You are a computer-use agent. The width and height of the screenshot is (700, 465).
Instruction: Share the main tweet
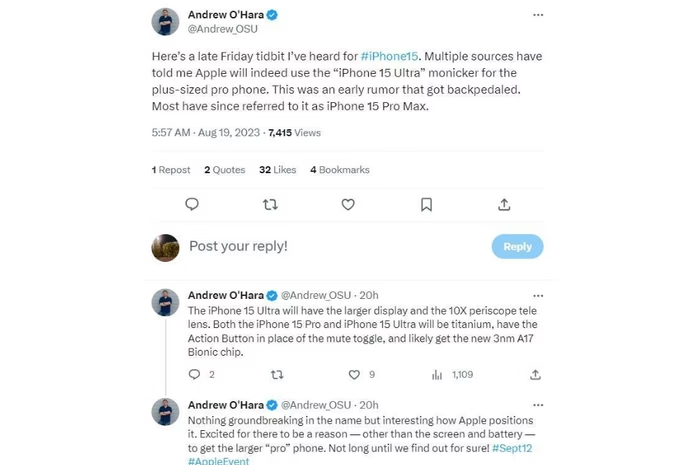504,204
